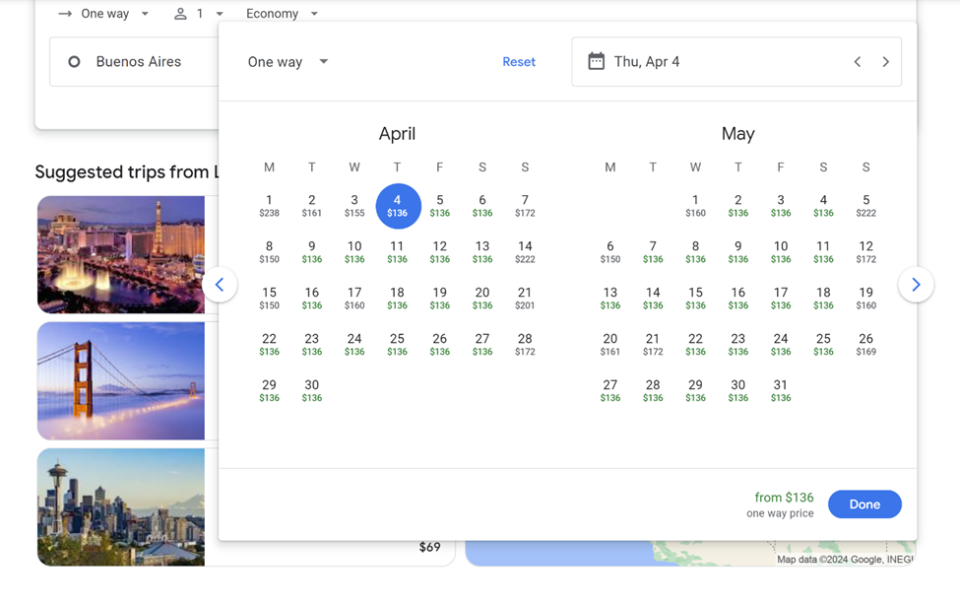Open the One way dropdown inside the calendar popup
The image size is (960, 605).
coord(286,61)
